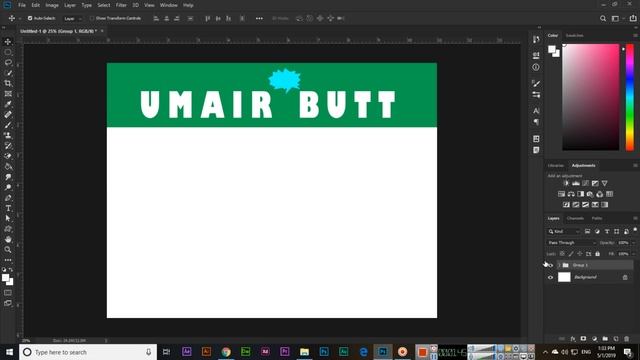This screenshot has width=640, height=360.
Task: Create a new group using the folder icon
Action: [x=605, y=339]
